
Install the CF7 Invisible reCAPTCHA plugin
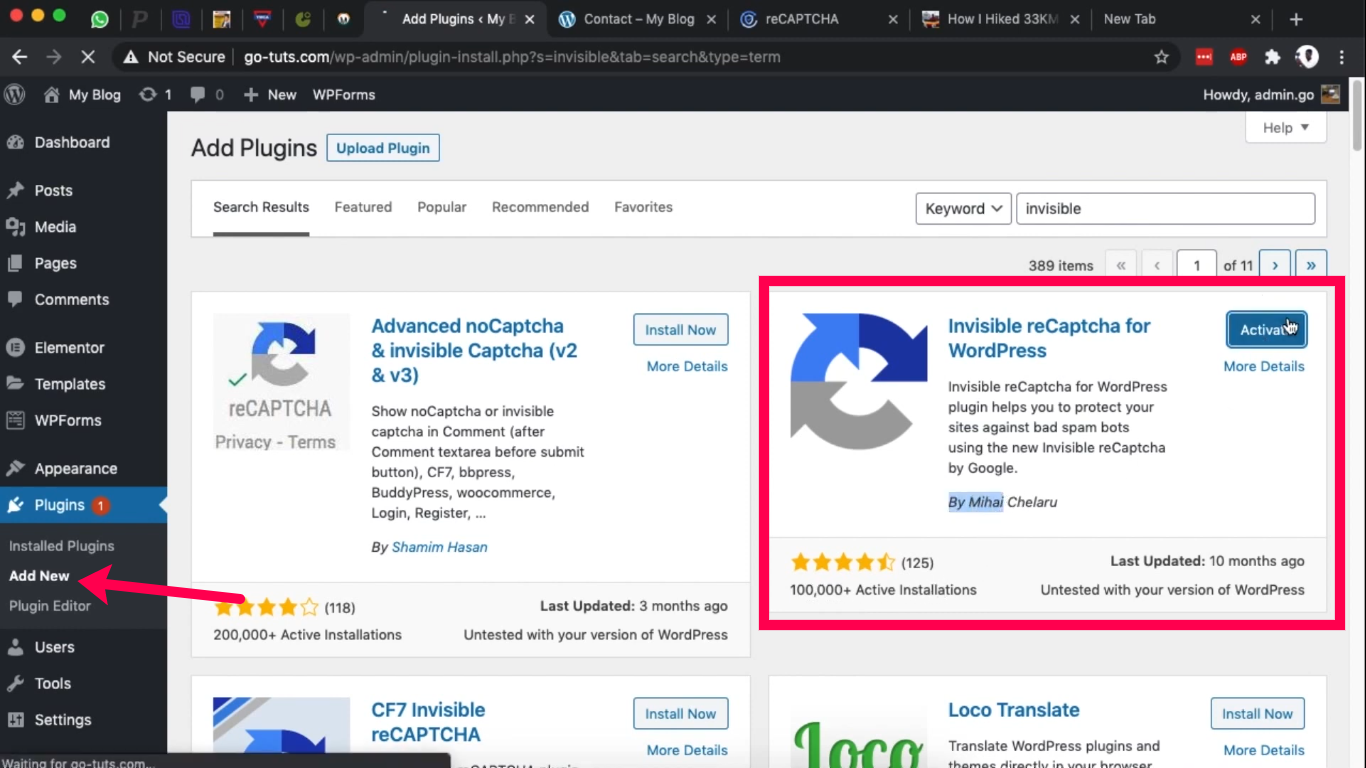tap(681, 714)
